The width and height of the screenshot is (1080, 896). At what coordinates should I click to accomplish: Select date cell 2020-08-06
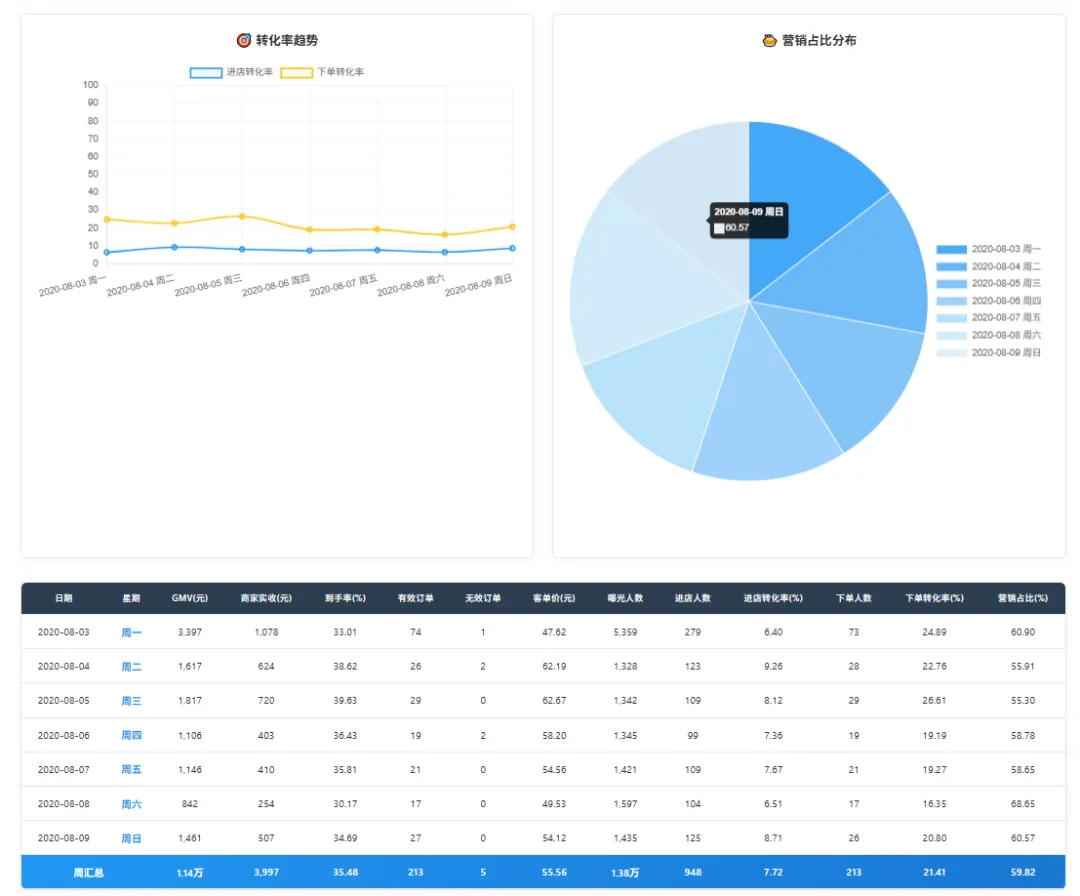[x=63, y=736]
